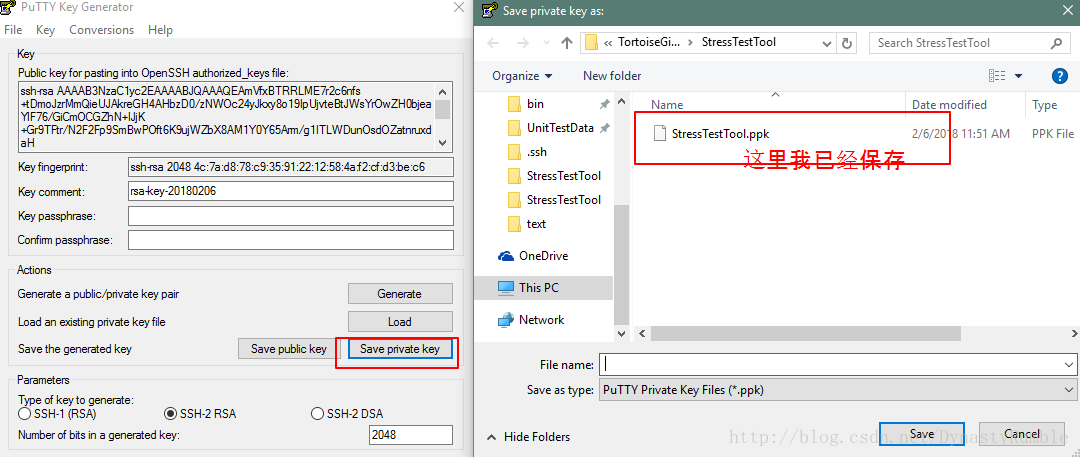Select SSH-2 DSA key type
This screenshot has height=457, width=1080.
click(347, 414)
